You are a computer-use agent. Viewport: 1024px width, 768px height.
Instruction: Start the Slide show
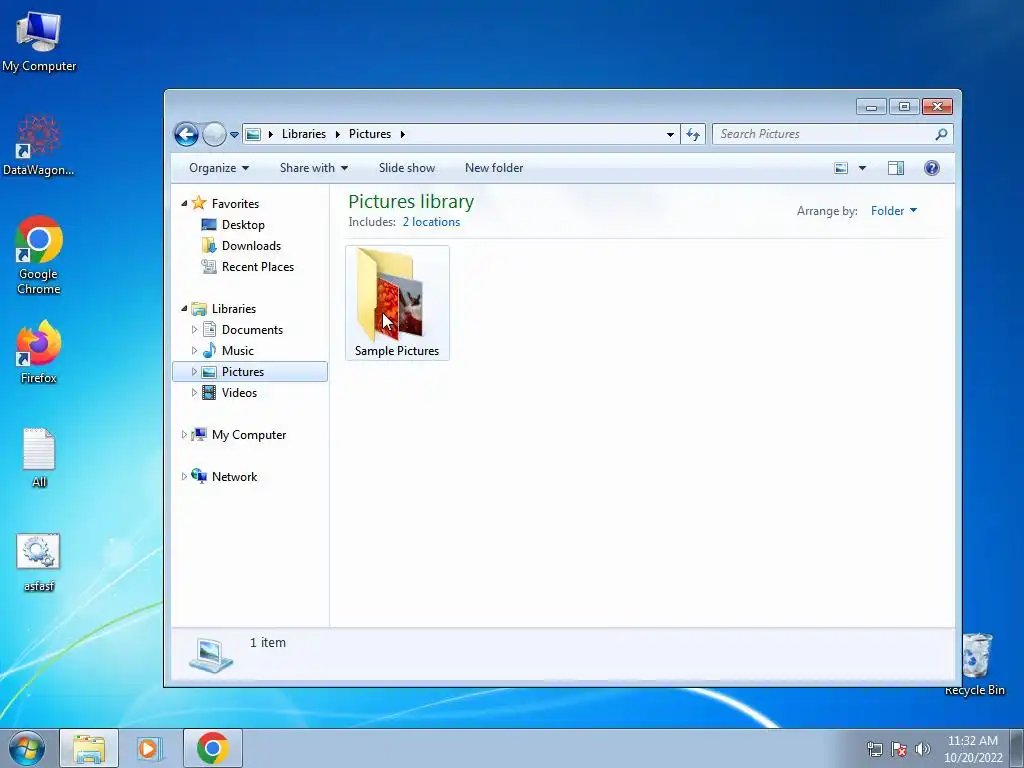click(x=407, y=168)
